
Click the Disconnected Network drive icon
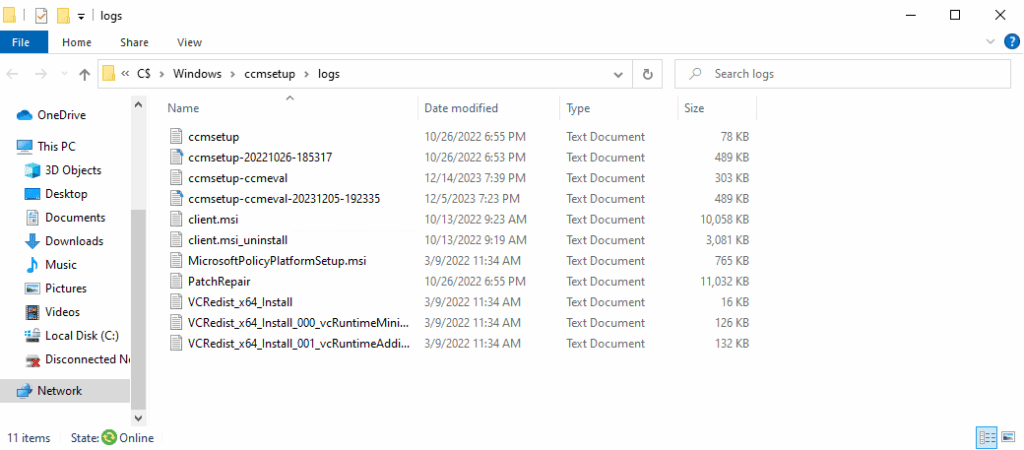(x=32, y=359)
